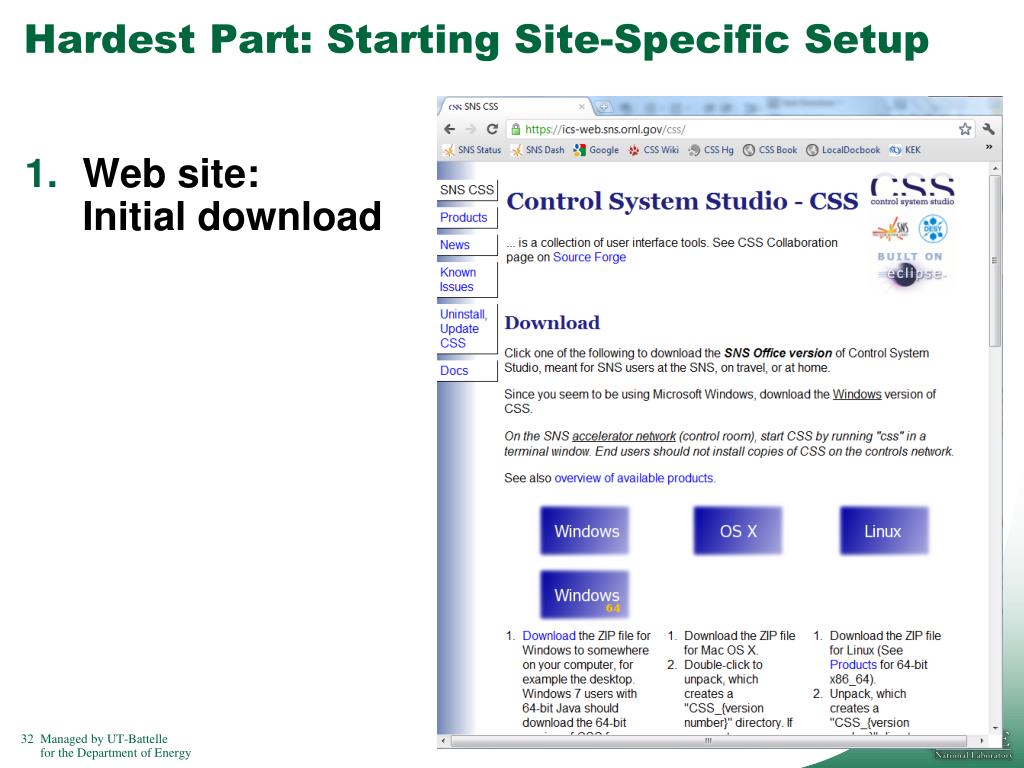This screenshot has height=768, width=1024.
Task: Click the DESY logo badge
Action: coord(932,230)
